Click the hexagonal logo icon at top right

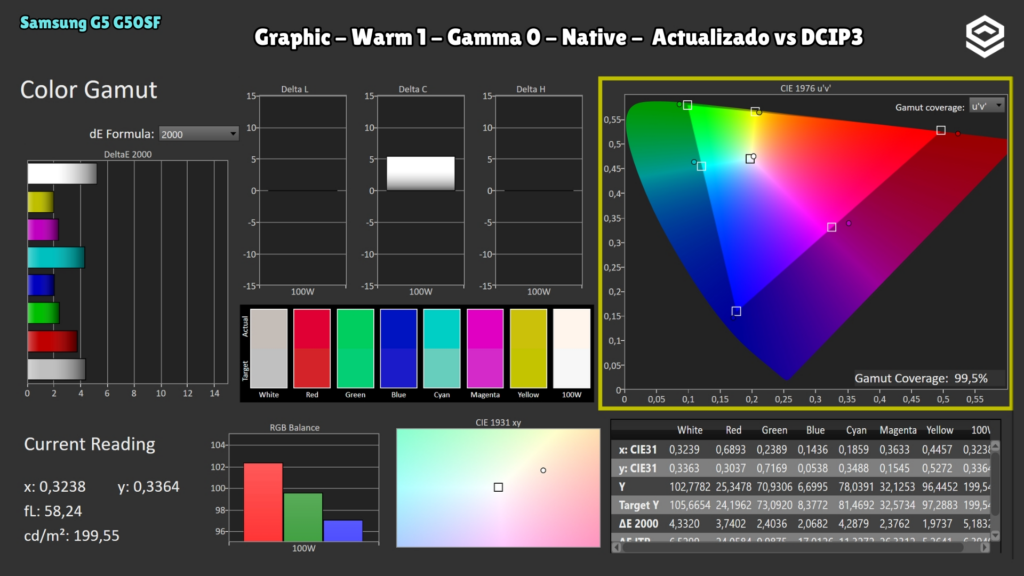985,37
